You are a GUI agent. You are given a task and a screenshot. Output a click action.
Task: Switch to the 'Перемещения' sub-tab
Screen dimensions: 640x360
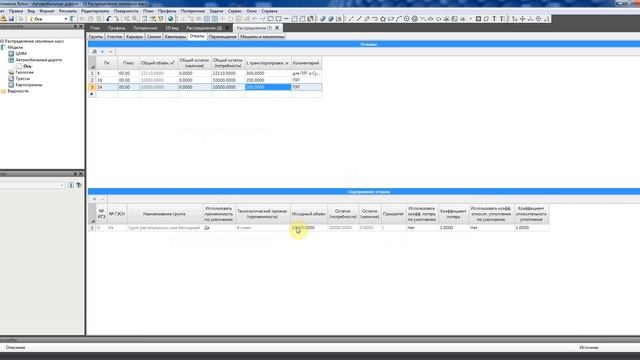(222, 37)
